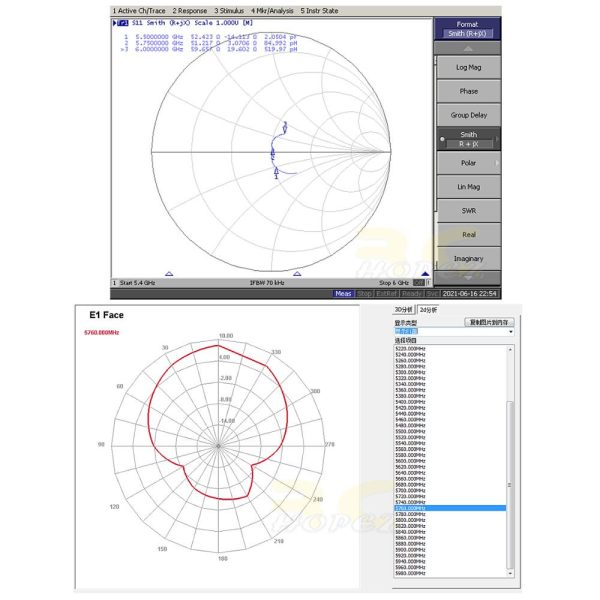Click softkey panel scroll-up arrow
Viewport: 600px width, 600px height.
pyautogui.click(x=468, y=49)
